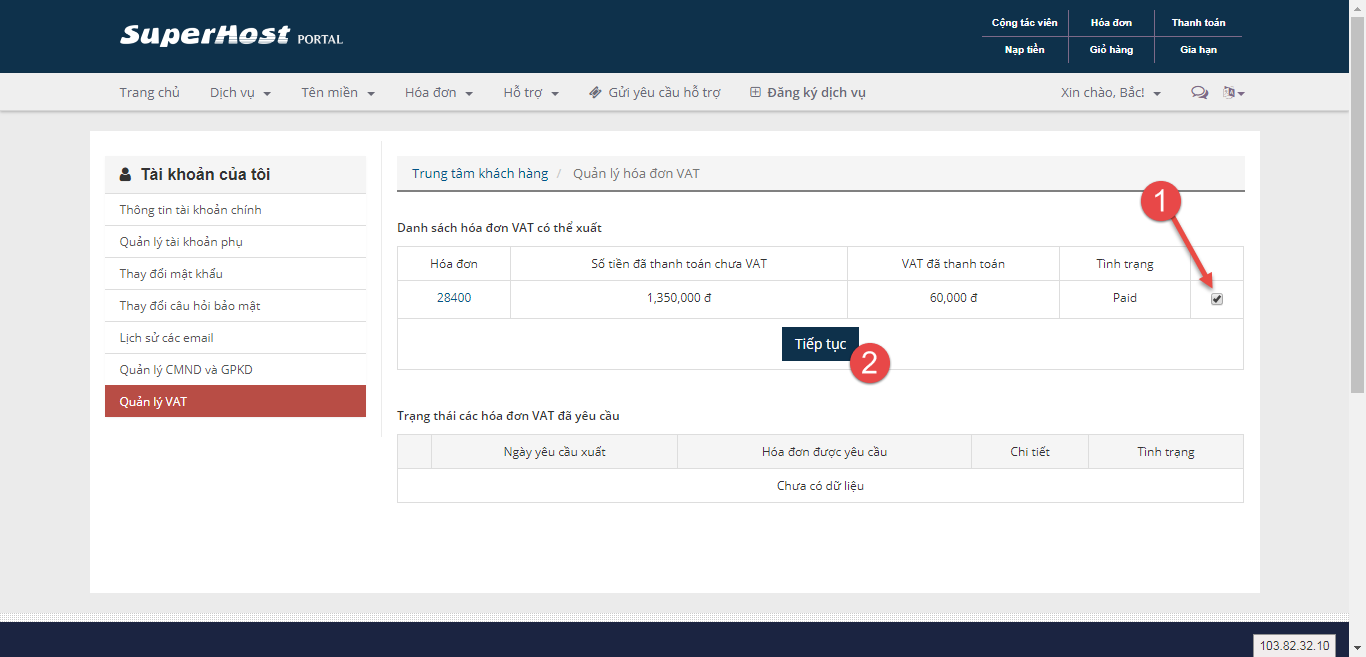Screen dimensions: 1366x657
Task: Click the Nạp tiền link in the header
Action: (x=1024, y=50)
